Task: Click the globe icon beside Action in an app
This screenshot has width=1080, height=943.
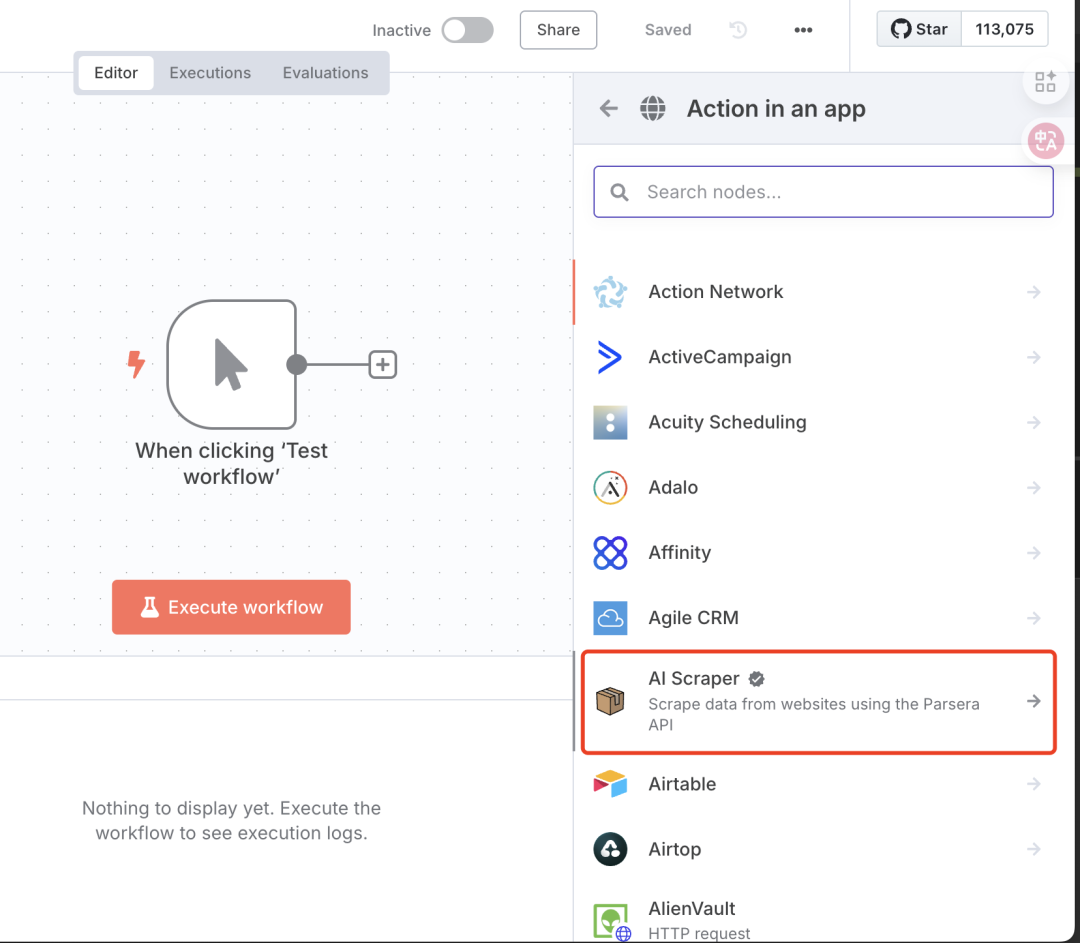Action: [652, 108]
